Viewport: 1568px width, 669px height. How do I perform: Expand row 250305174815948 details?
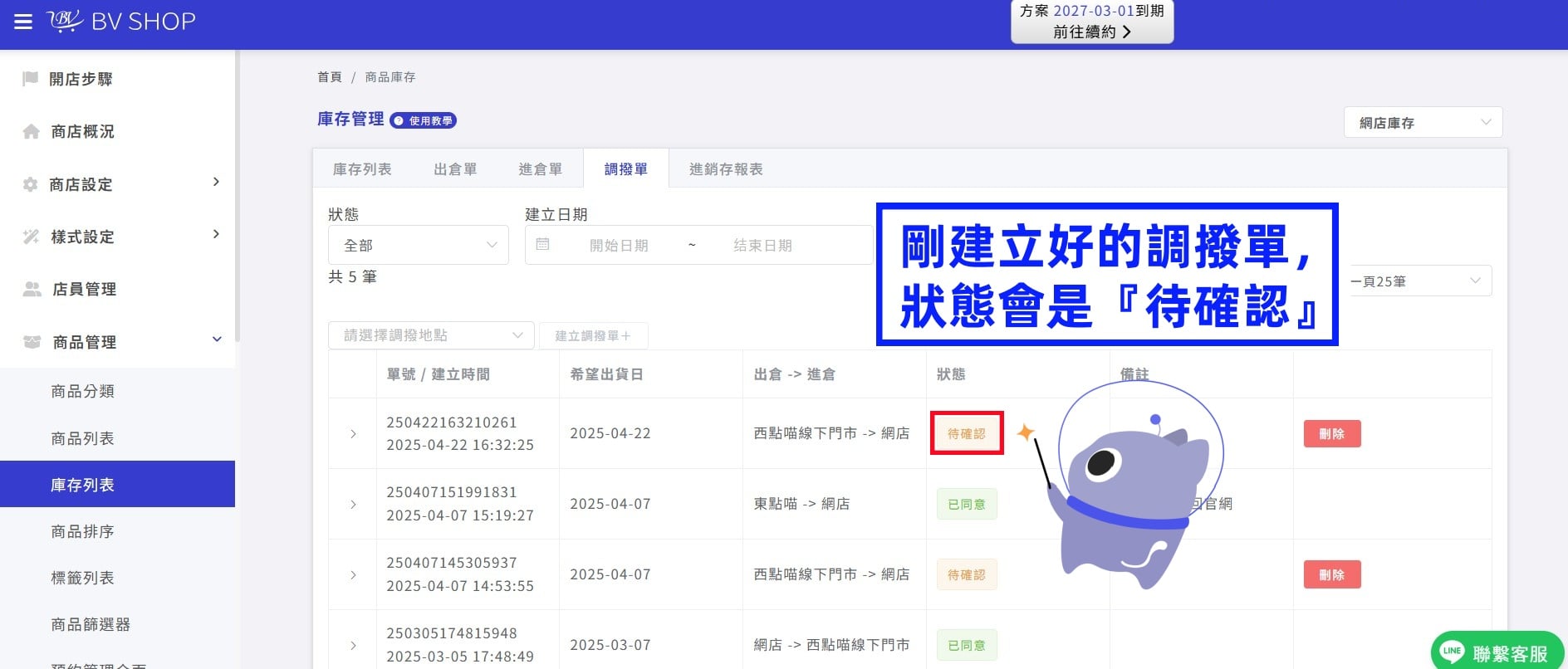click(353, 645)
